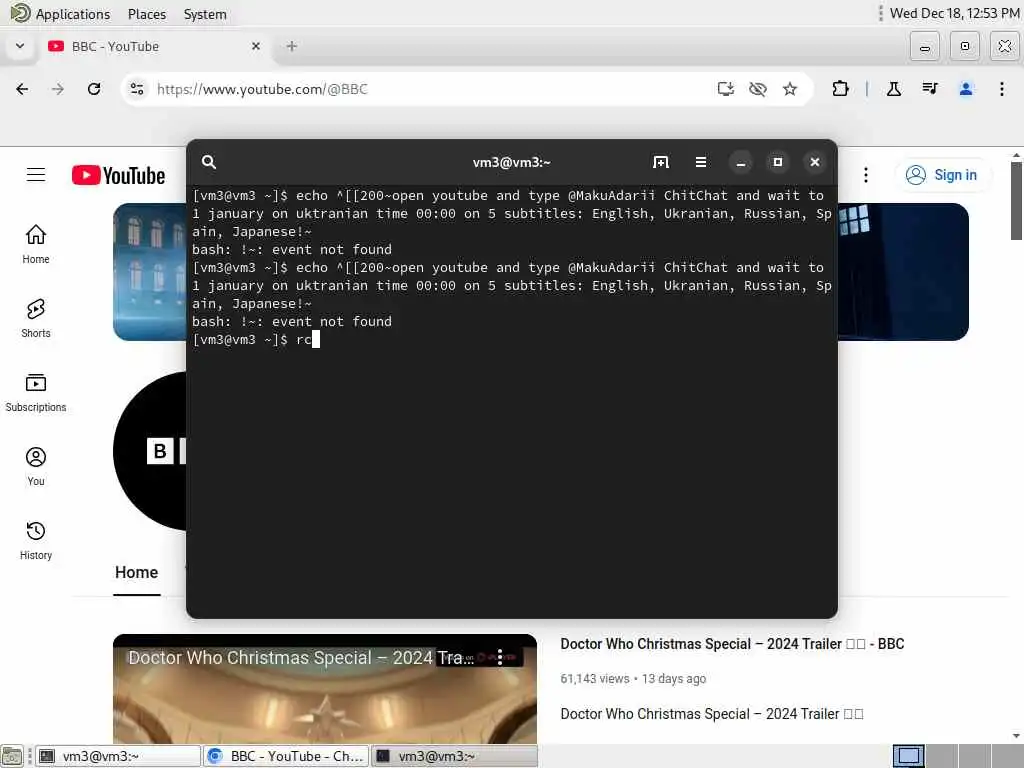1024x768 pixels.
Task: Open YouTube settings three-dot menu near Sign in
Action: tap(866, 175)
